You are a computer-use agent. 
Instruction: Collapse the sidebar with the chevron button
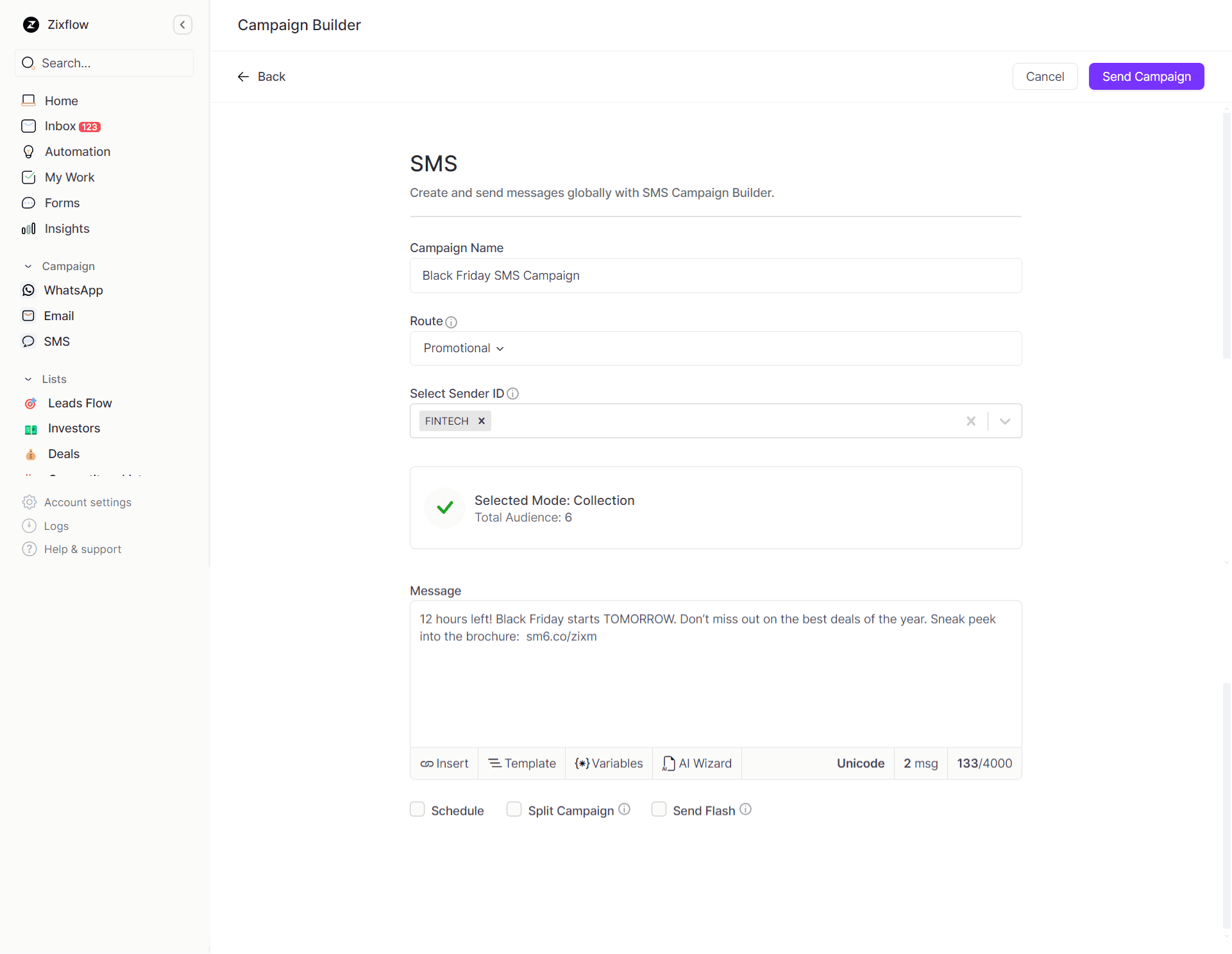(183, 25)
